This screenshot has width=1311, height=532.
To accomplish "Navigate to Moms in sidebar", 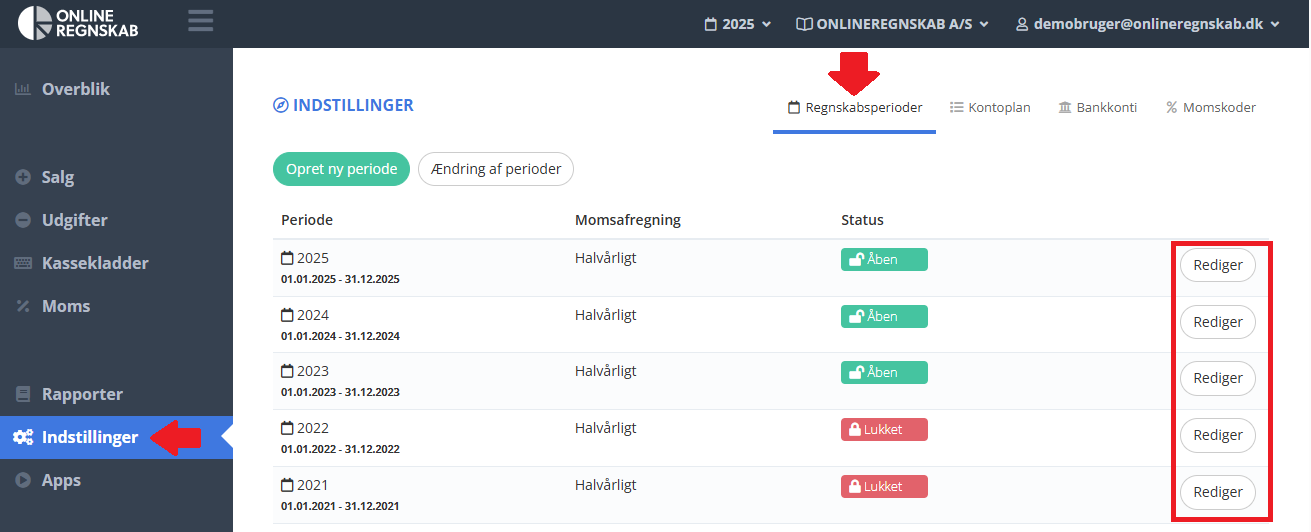I will (x=66, y=306).
